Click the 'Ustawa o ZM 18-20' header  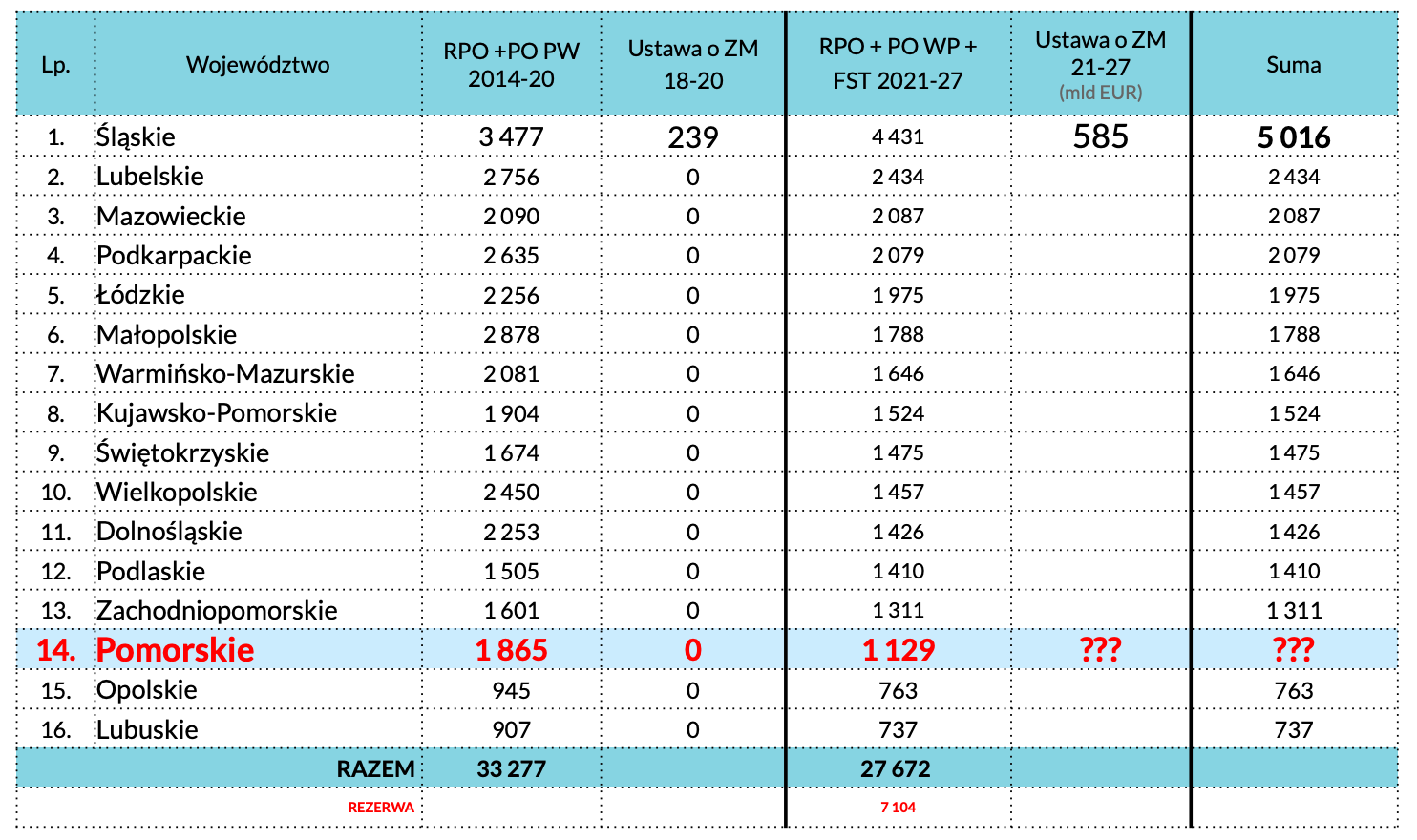(693, 65)
